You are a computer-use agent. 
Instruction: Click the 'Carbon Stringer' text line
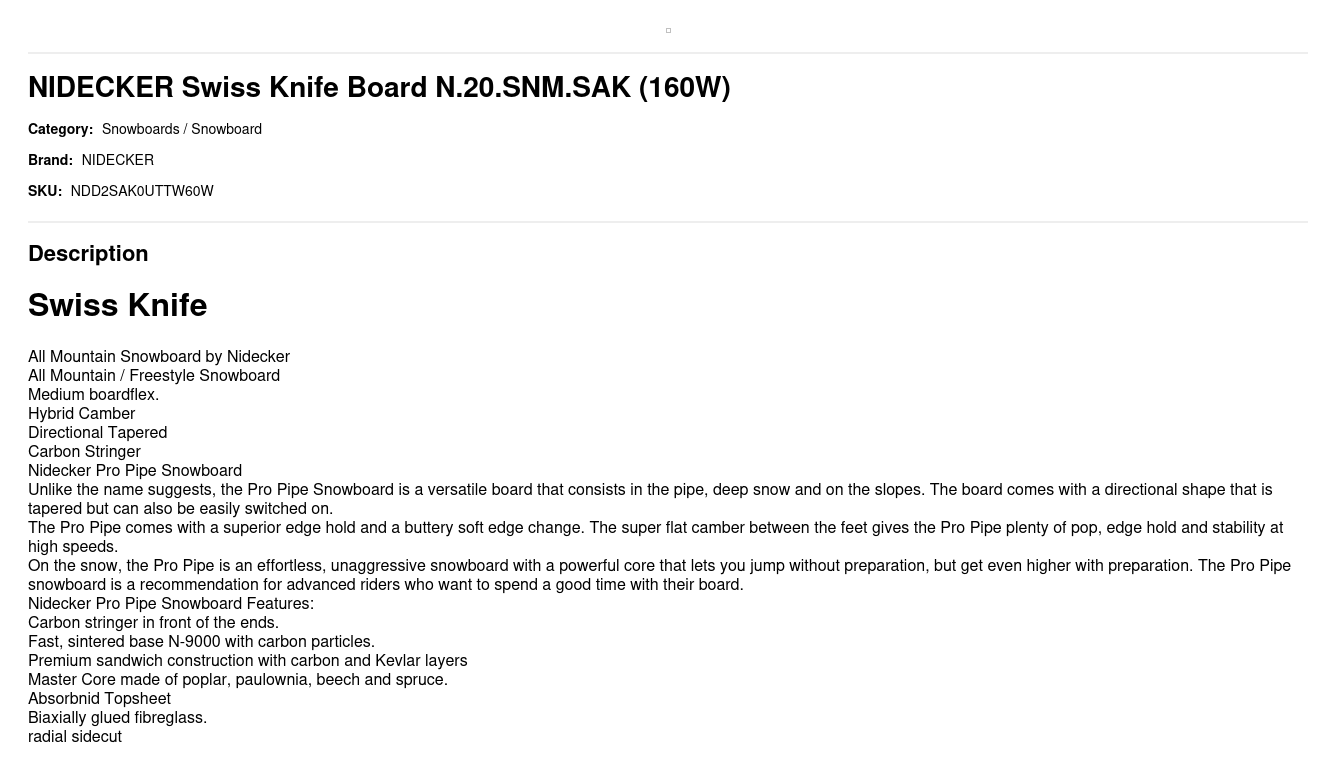[84, 452]
